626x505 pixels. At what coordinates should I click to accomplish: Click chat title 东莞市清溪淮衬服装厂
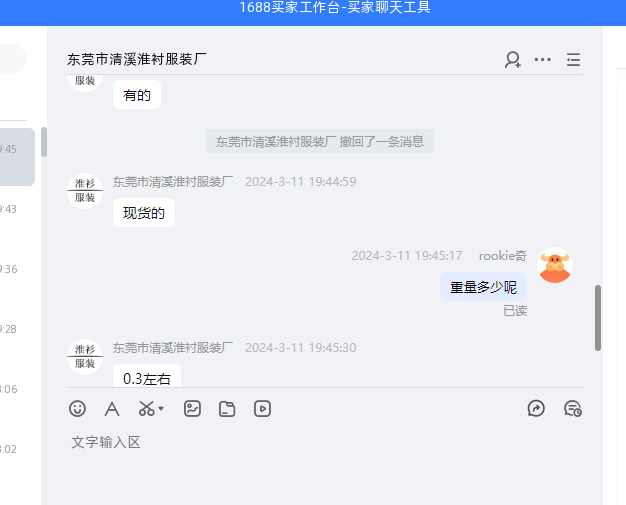[x=137, y=59]
